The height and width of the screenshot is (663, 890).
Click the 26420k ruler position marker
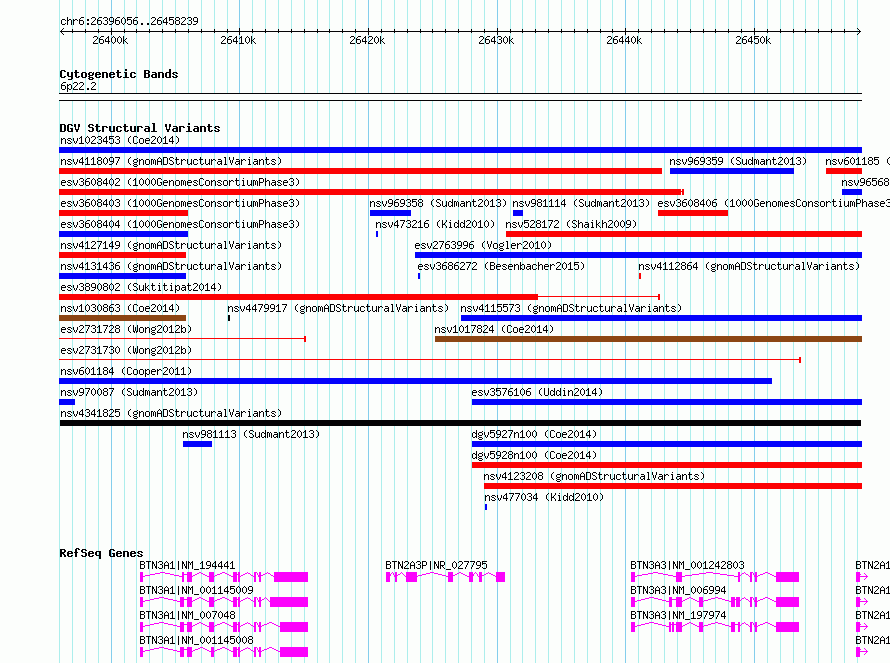367,40
